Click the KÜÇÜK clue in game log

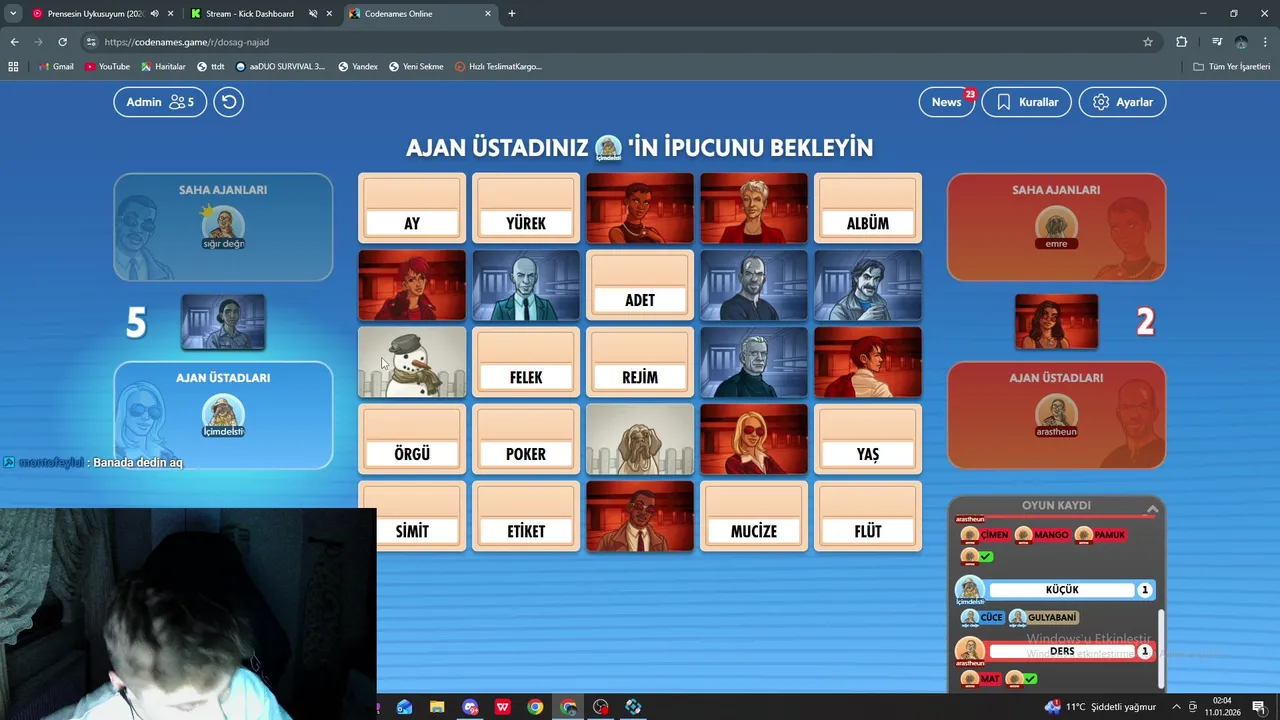pos(1062,590)
